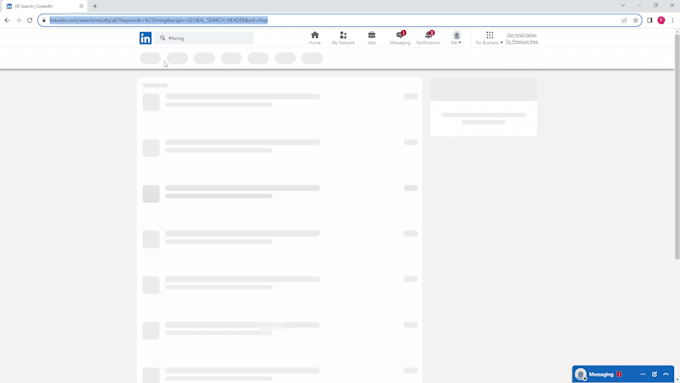Compose a new message in Messaging bar
Viewport: 680px width, 383px height.
tap(654, 374)
